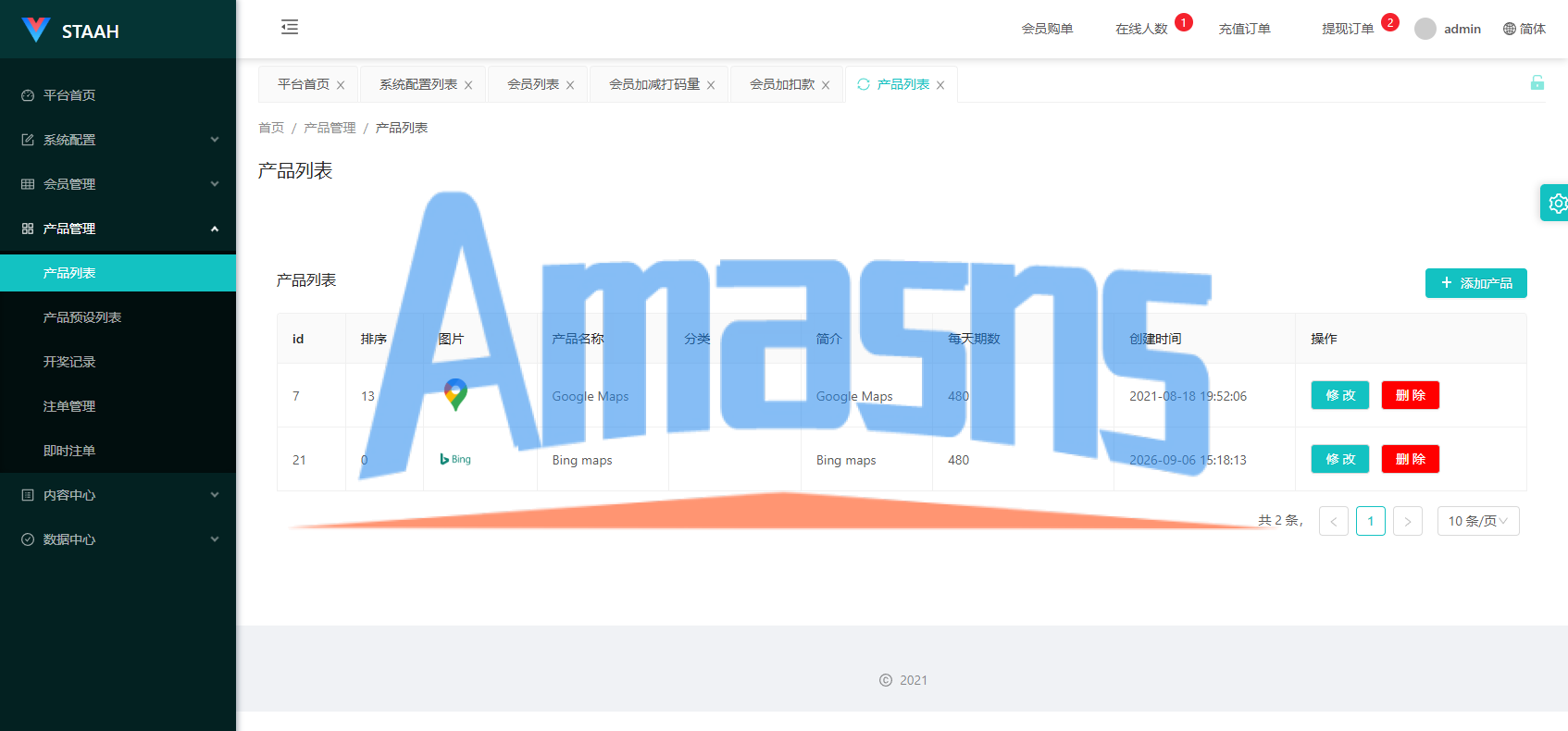The width and height of the screenshot is (1568, 731).
Task: Click the 数据中心 check-circle icon in sidebar
Action: click(x=28, y=539)
